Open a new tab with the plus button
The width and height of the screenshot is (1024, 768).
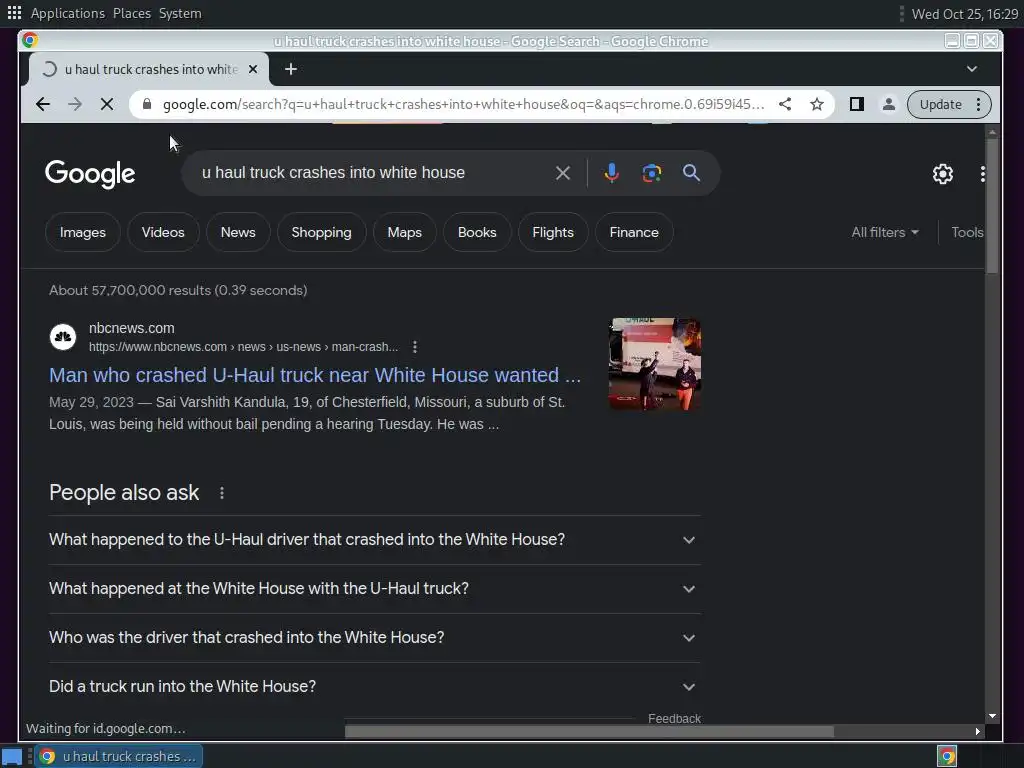291,69
